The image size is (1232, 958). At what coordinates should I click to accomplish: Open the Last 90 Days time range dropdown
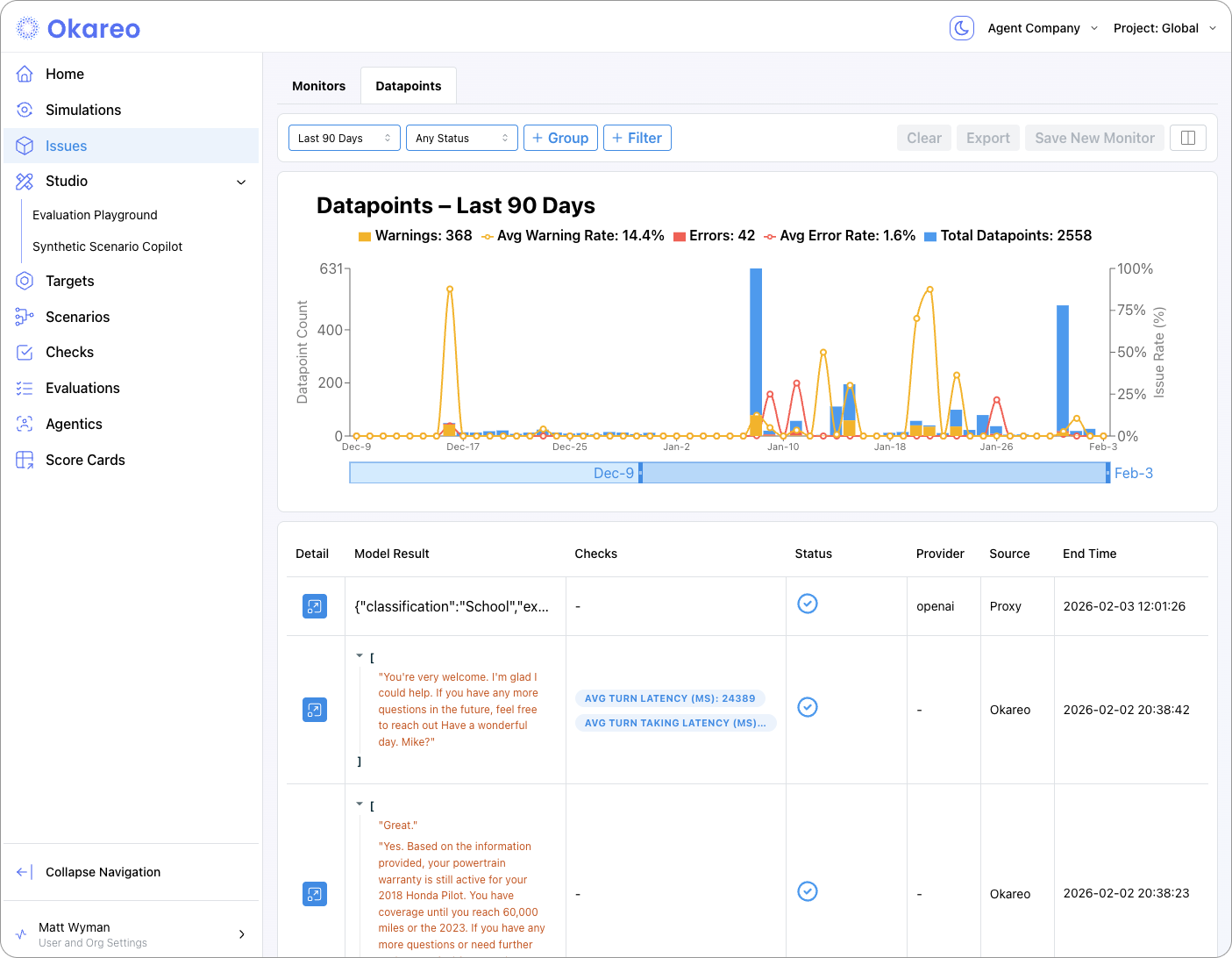pyautogui.click(x=344, y=138)
